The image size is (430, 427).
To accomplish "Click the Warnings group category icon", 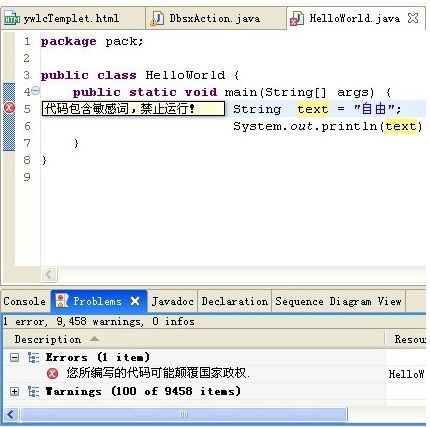I will 33,392.
